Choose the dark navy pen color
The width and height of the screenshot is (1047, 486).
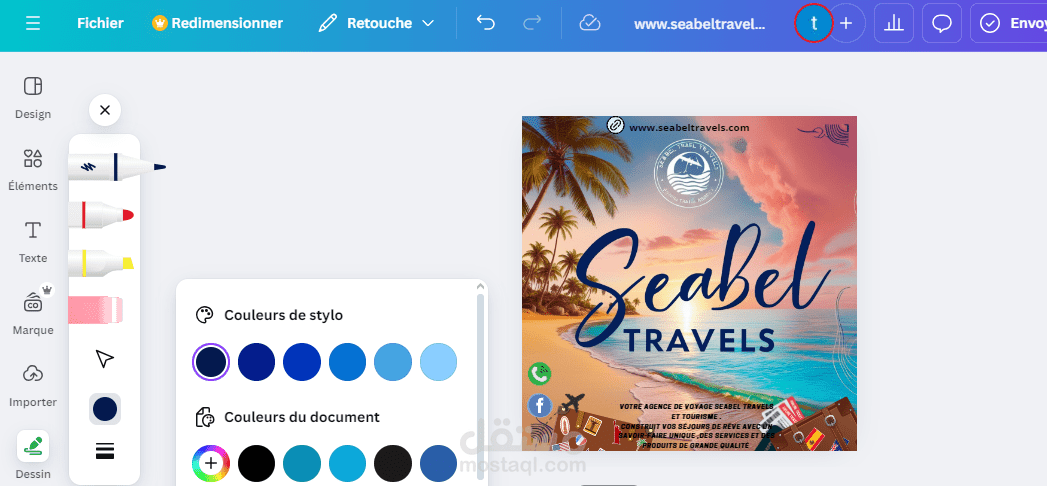click(211, 362)
